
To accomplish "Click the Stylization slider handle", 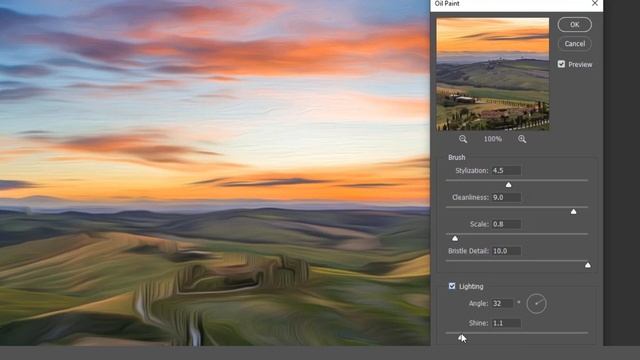I will [509, 185].
